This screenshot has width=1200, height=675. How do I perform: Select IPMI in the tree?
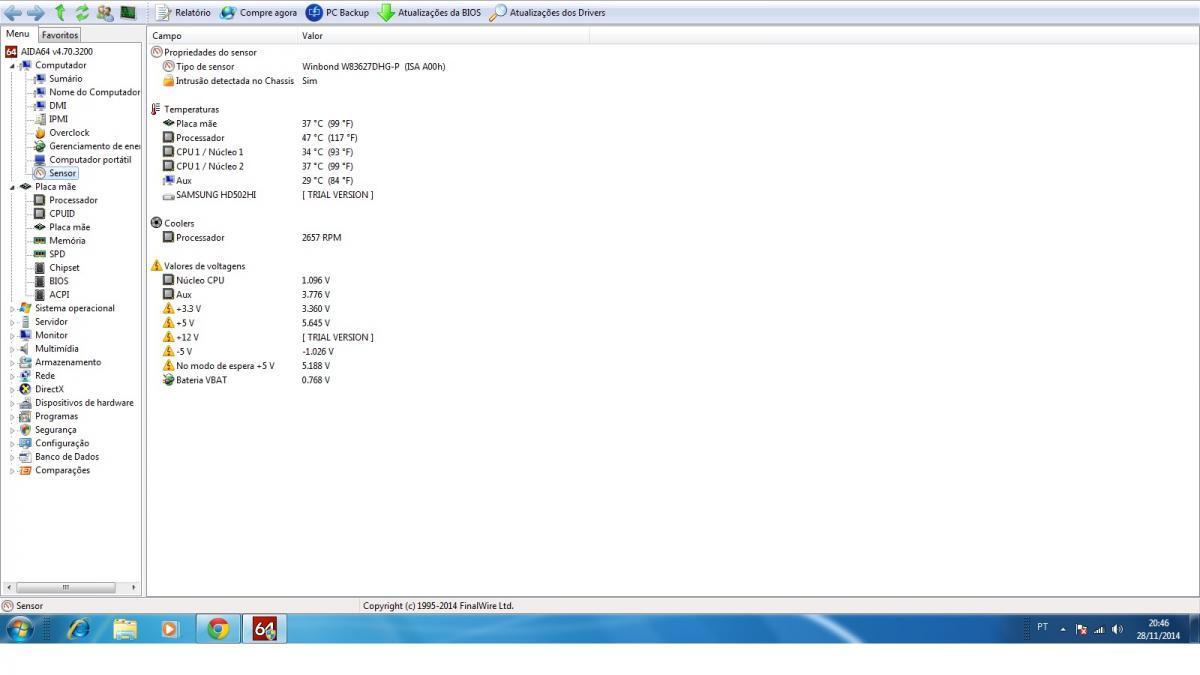click(x=59, y=119)
